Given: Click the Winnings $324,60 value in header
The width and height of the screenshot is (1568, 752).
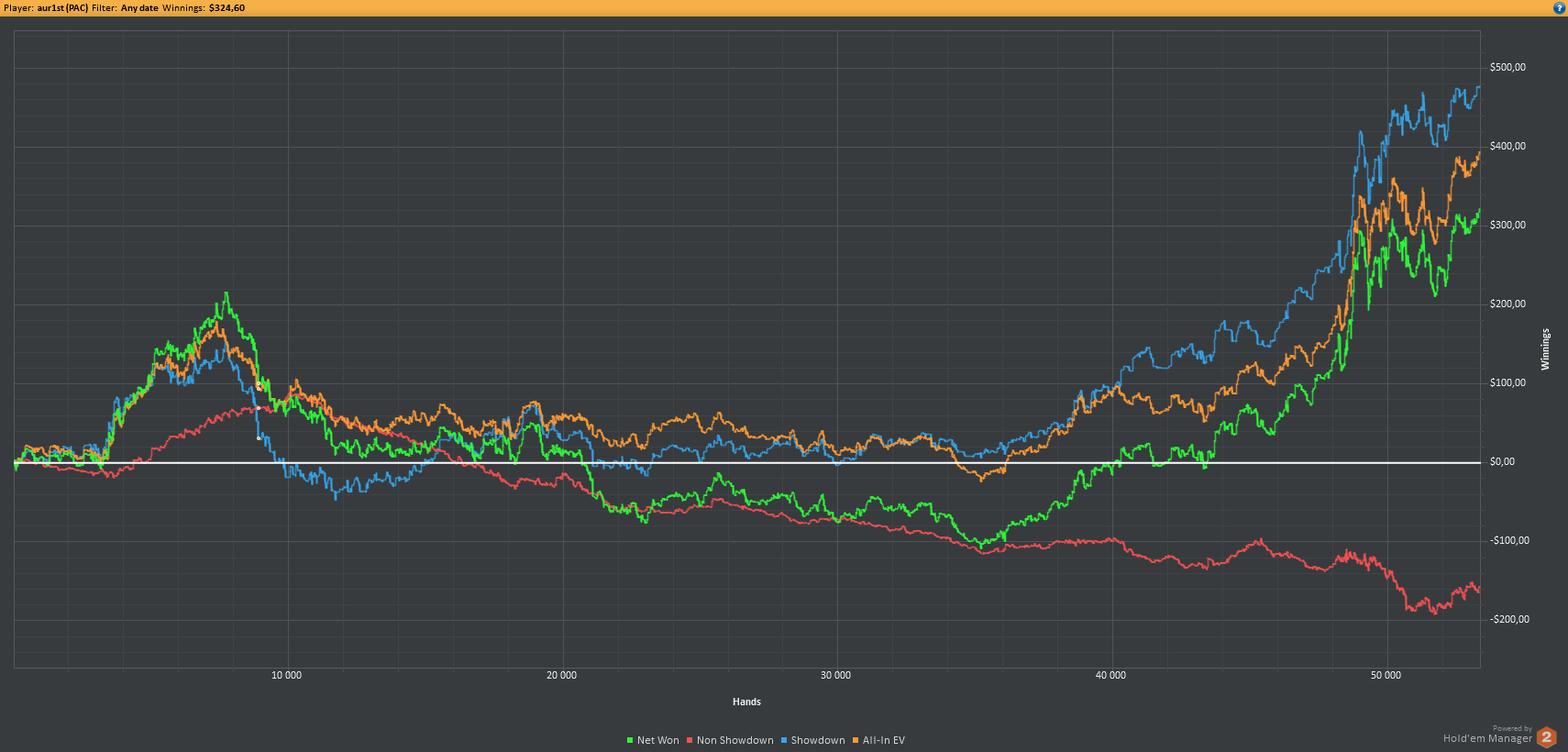Looking at the screenshot, I should tap(227, 8).
